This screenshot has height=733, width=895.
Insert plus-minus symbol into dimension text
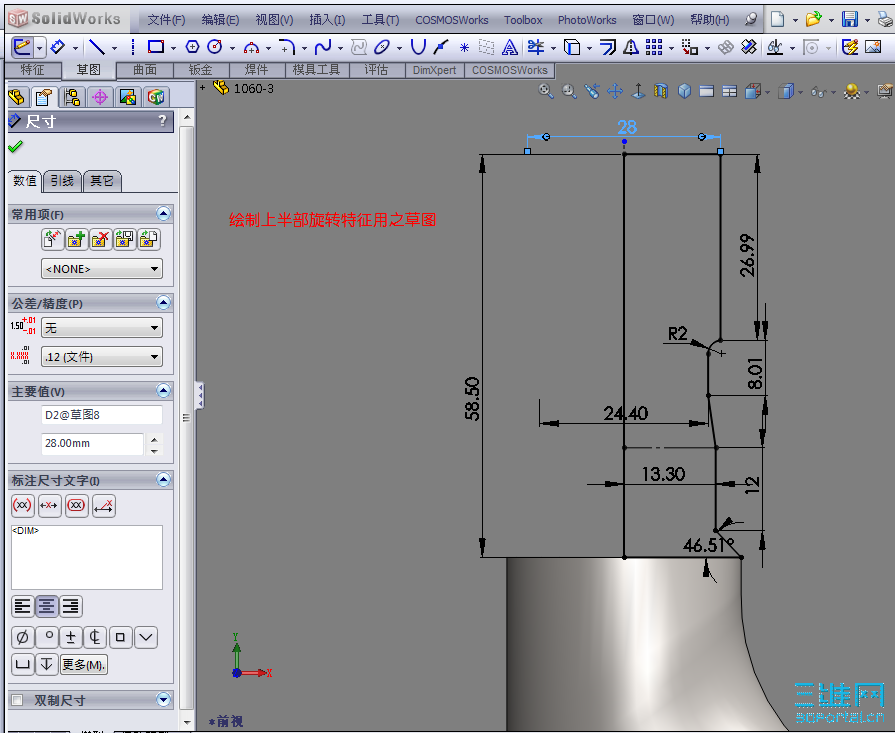[x=71, y=637]
